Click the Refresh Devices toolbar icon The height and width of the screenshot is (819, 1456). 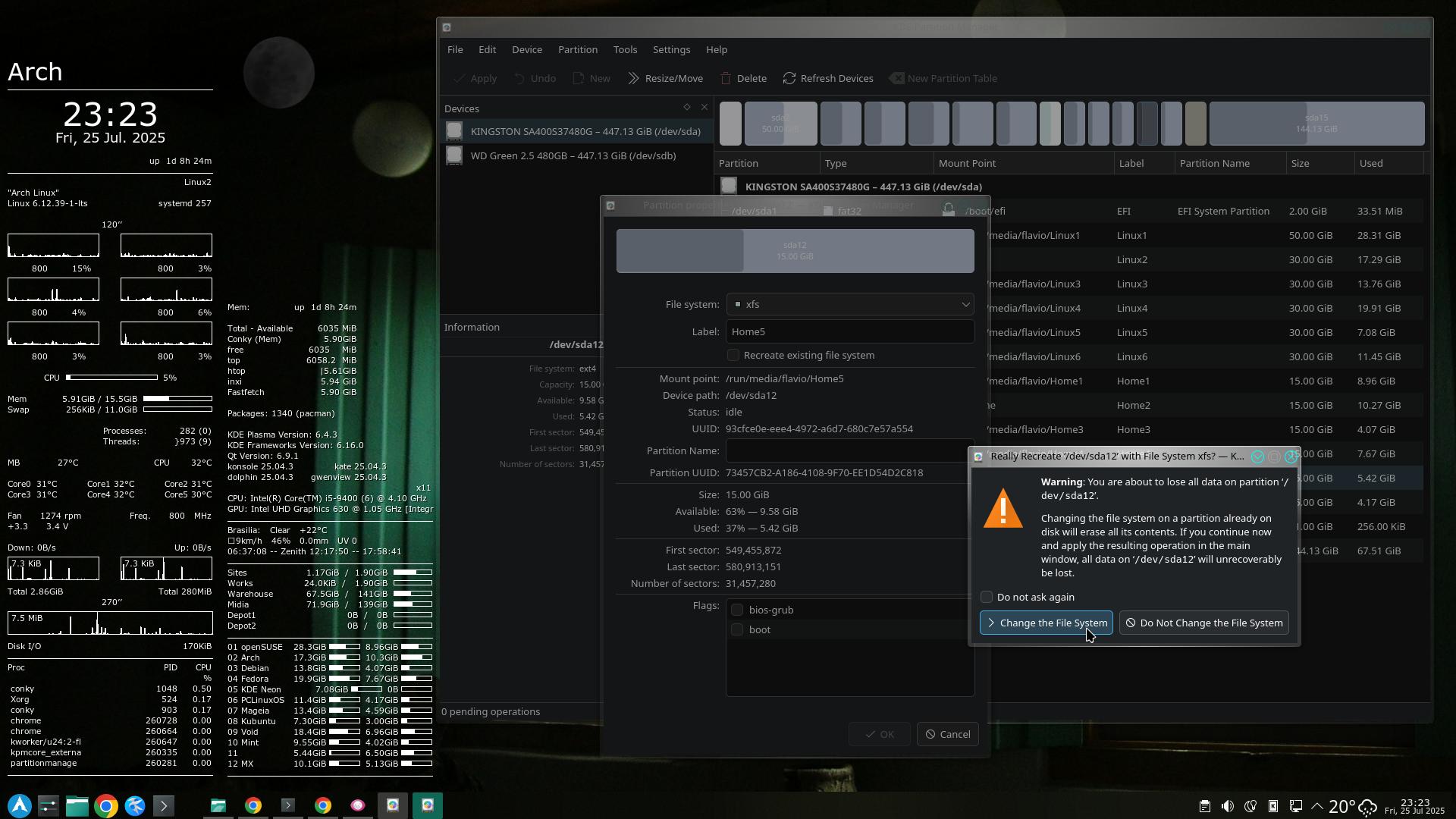(x=789, y=78)
